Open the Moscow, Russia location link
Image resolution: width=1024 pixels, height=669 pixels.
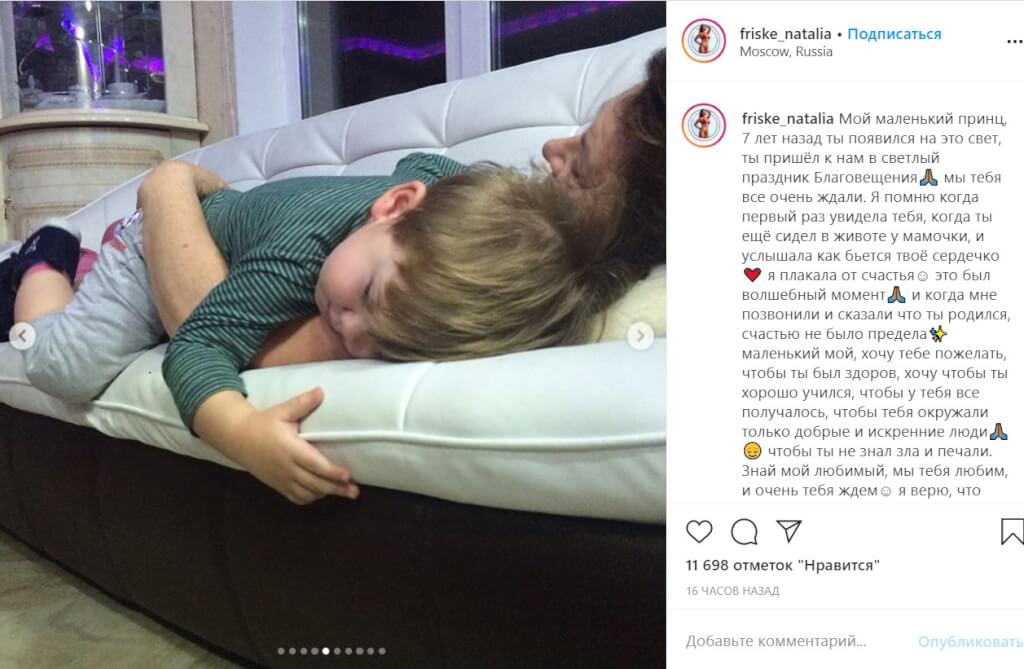[786, 52]
